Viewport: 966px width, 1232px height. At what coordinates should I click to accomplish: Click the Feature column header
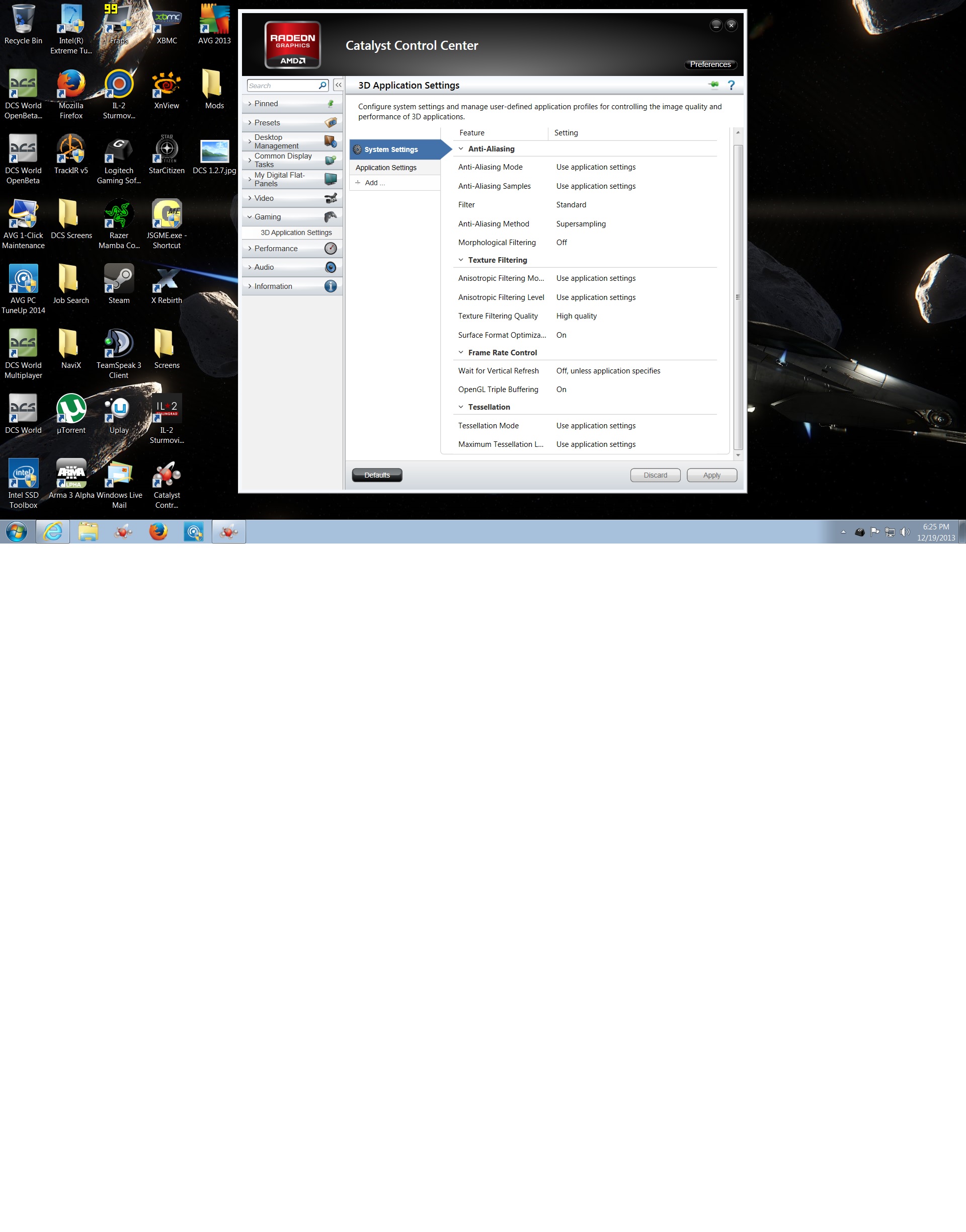pyautogui.click(x=472, y=133)
